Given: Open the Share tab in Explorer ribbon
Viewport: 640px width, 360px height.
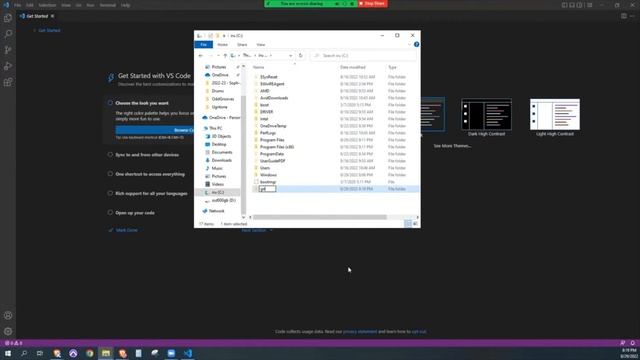Looking at the screenshot, I should pos(242,44).
